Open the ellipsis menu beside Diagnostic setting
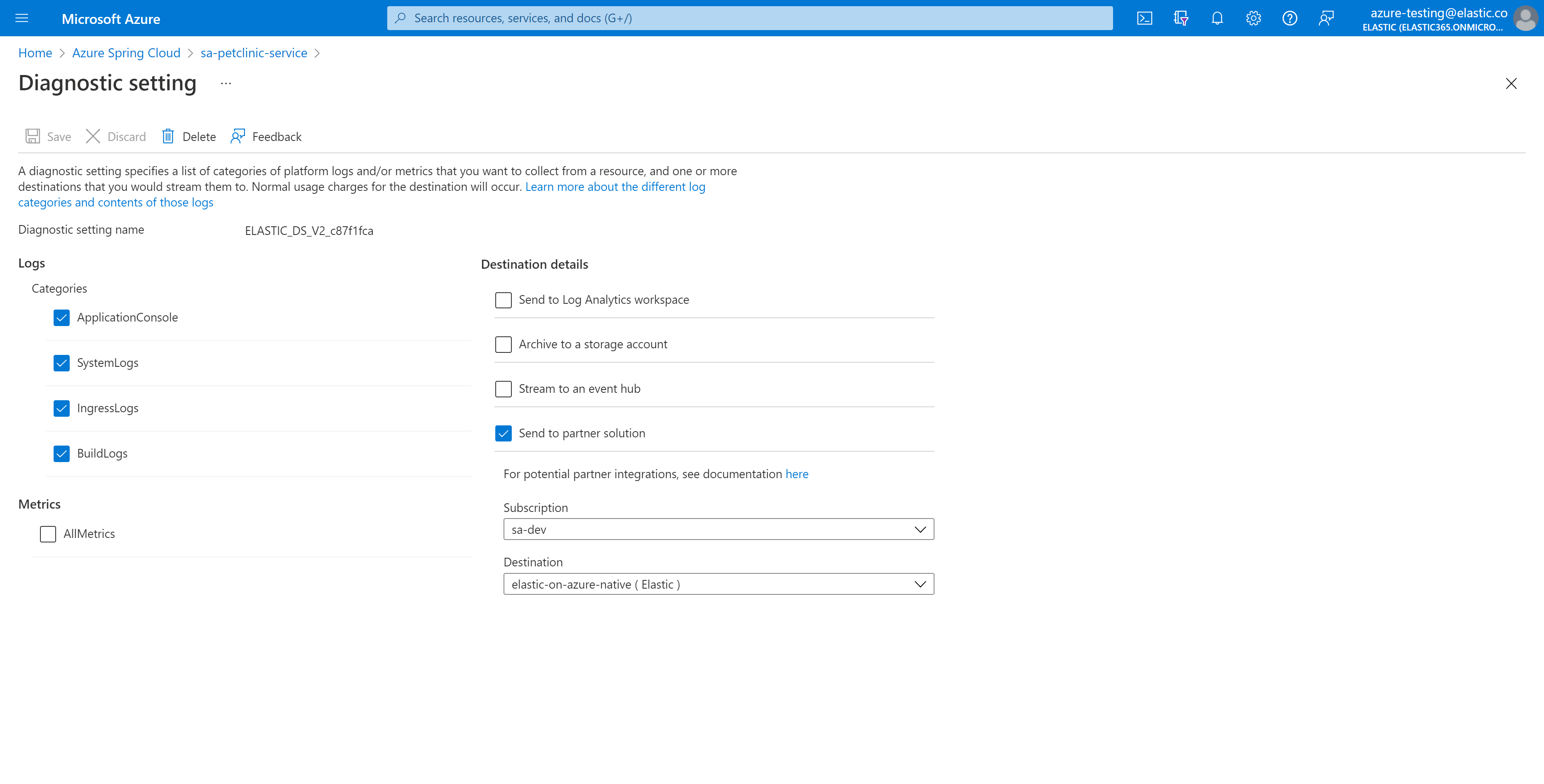 click(225, 83)
